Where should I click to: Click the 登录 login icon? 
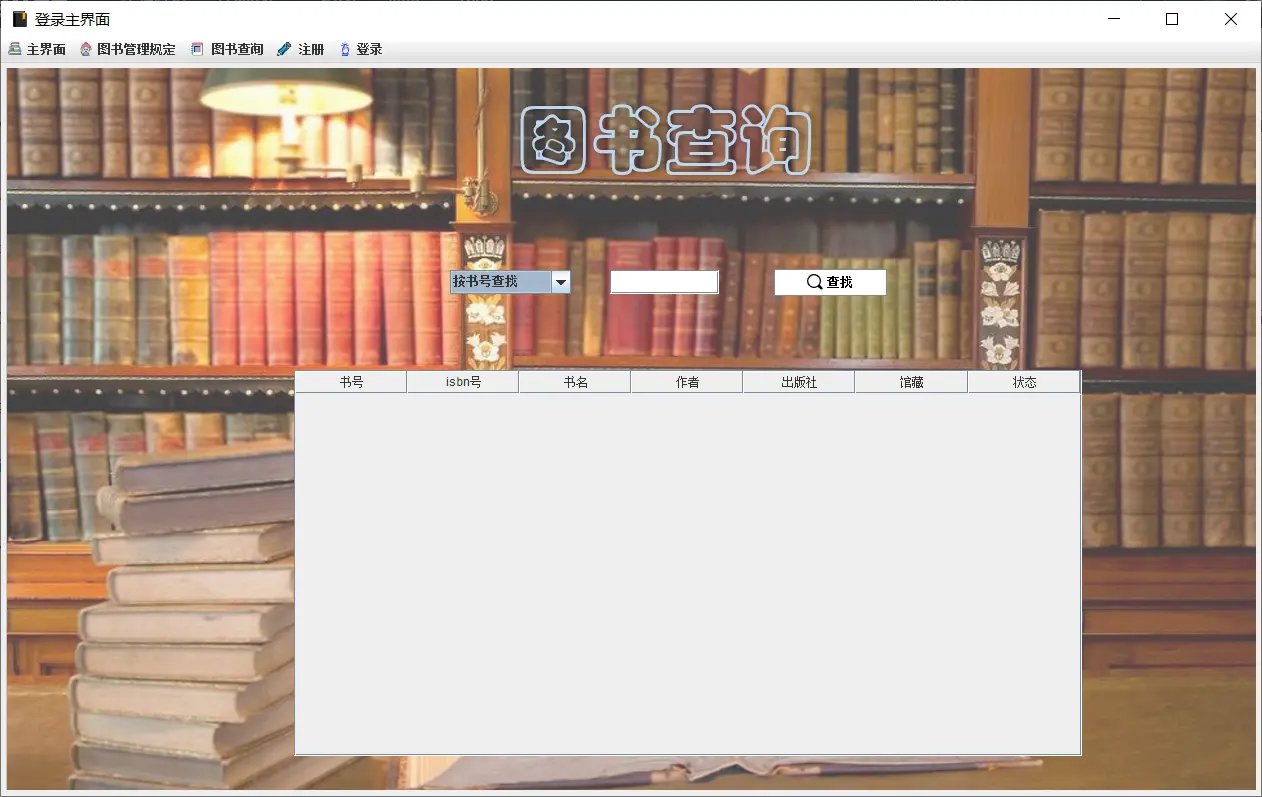pos(345,47)
